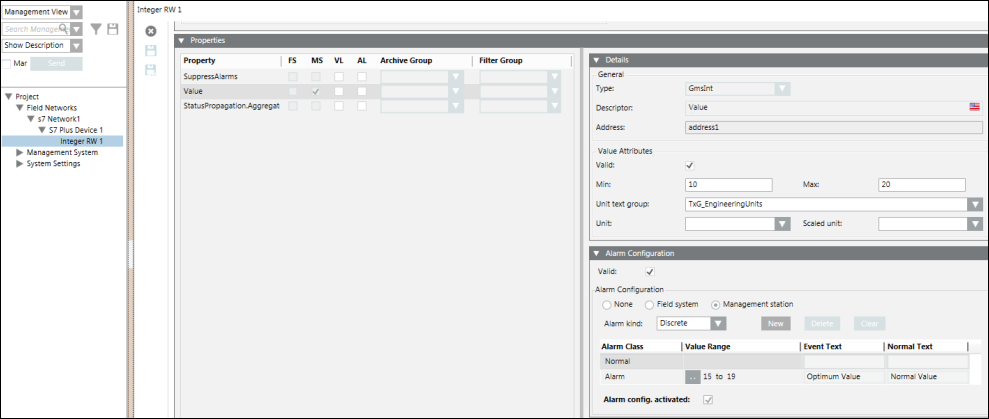
Task: Click the Min value input field
Action: 729,185
